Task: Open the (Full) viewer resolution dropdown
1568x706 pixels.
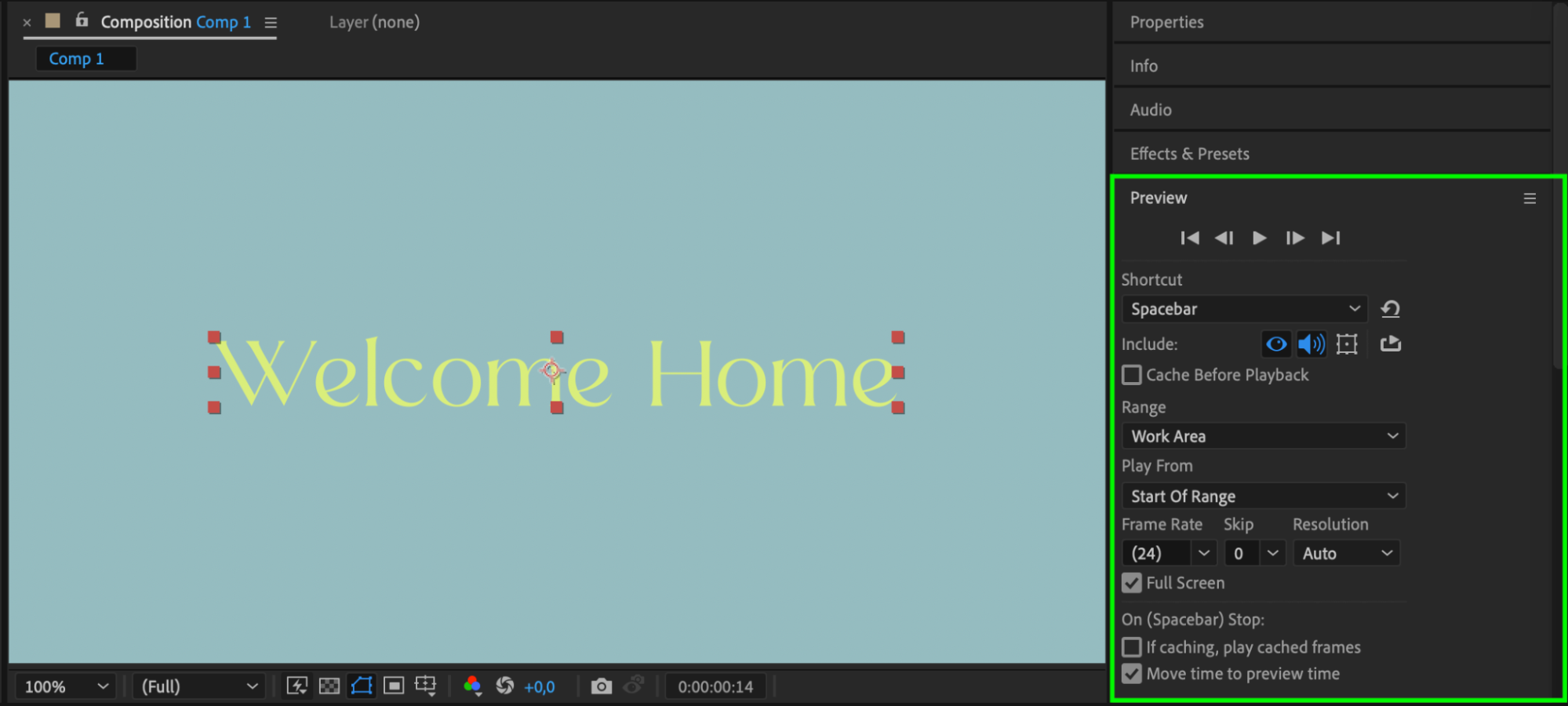Action: [199, 686]
